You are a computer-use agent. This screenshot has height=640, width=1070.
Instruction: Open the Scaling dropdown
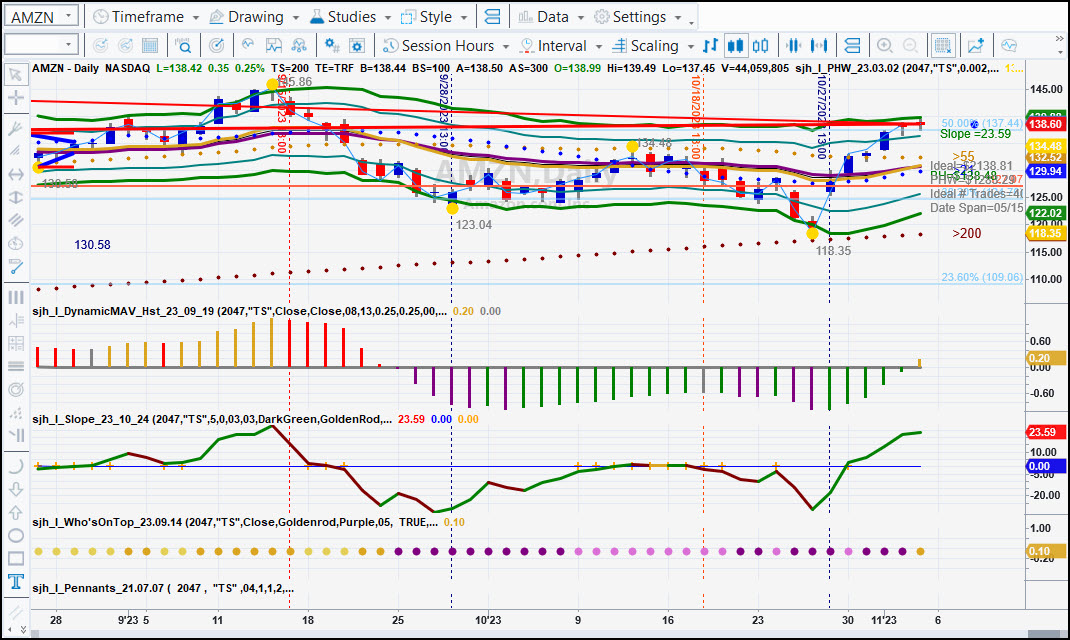[x=653, y=46]
